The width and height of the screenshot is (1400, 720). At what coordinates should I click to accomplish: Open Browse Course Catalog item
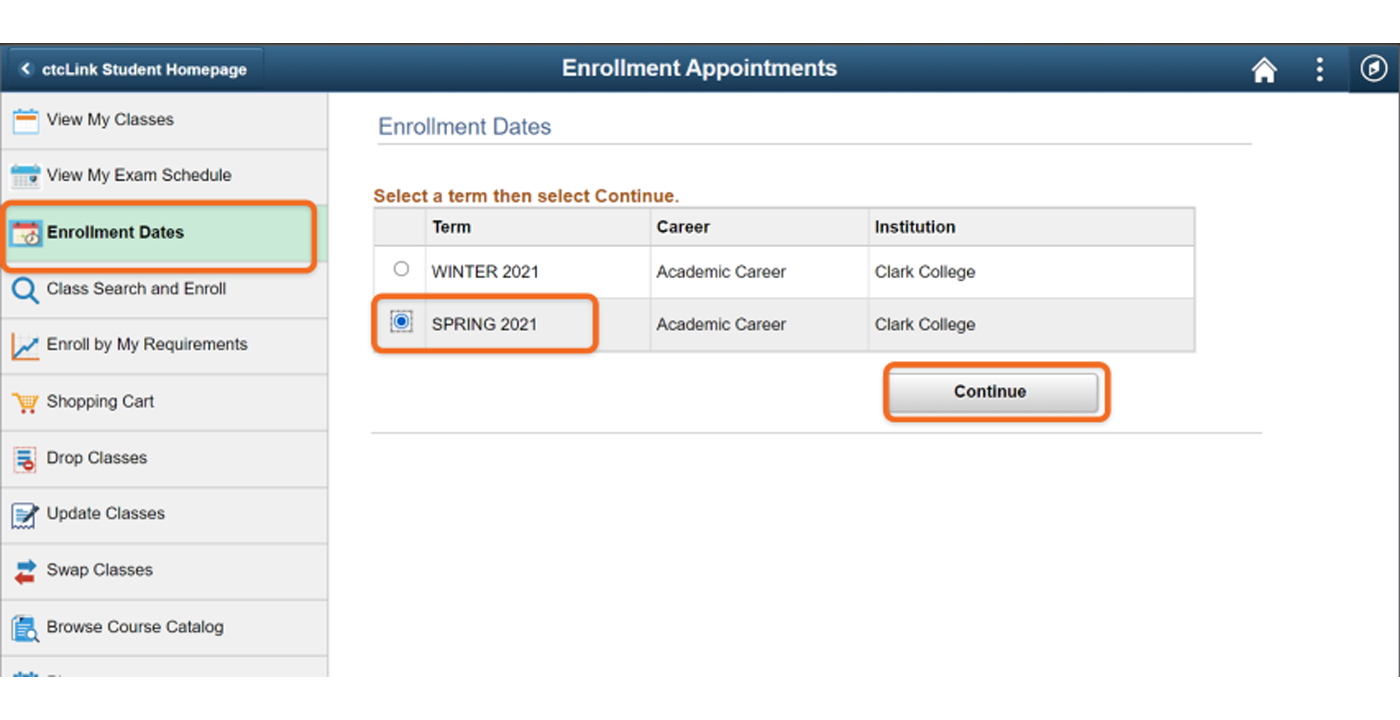[164, 628]
